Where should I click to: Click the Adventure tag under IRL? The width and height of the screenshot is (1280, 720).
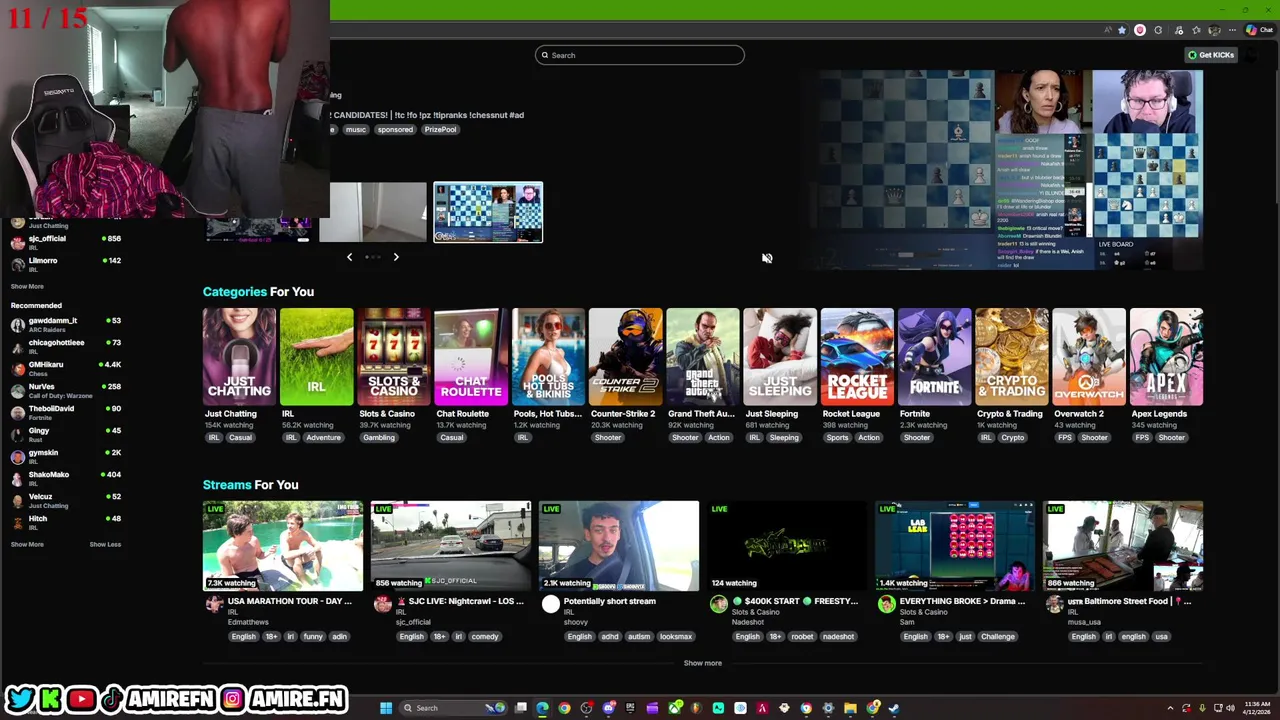coord(323,438)
